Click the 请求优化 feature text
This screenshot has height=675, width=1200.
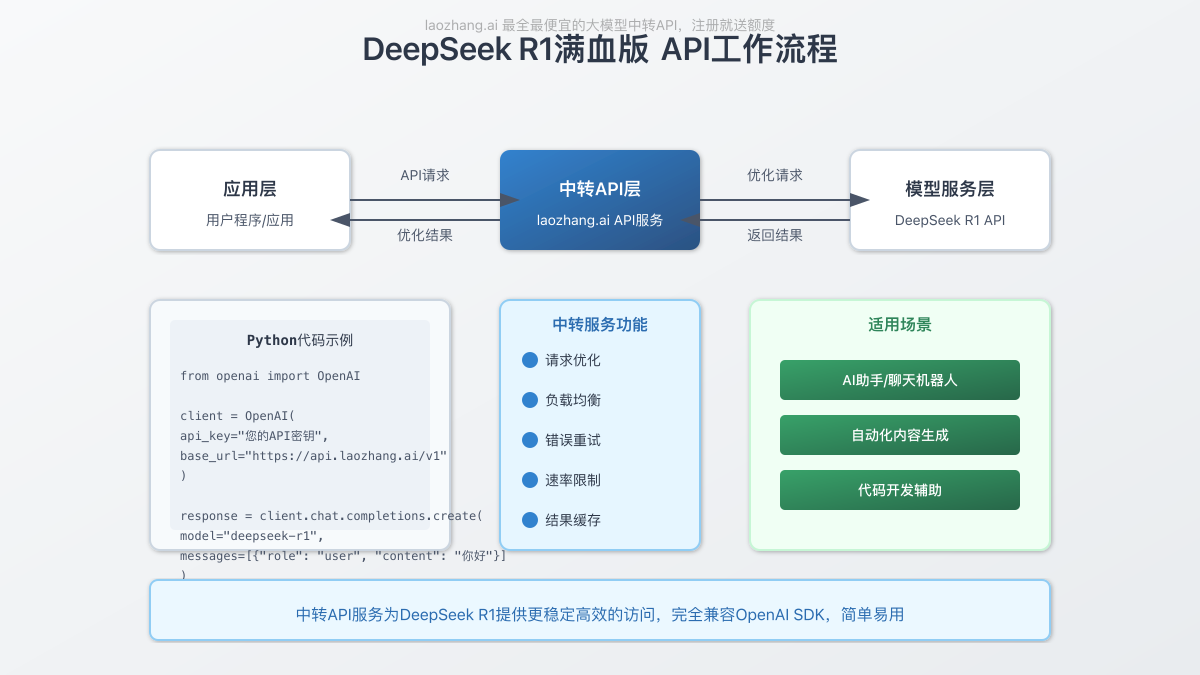click(x=573, y=360)
